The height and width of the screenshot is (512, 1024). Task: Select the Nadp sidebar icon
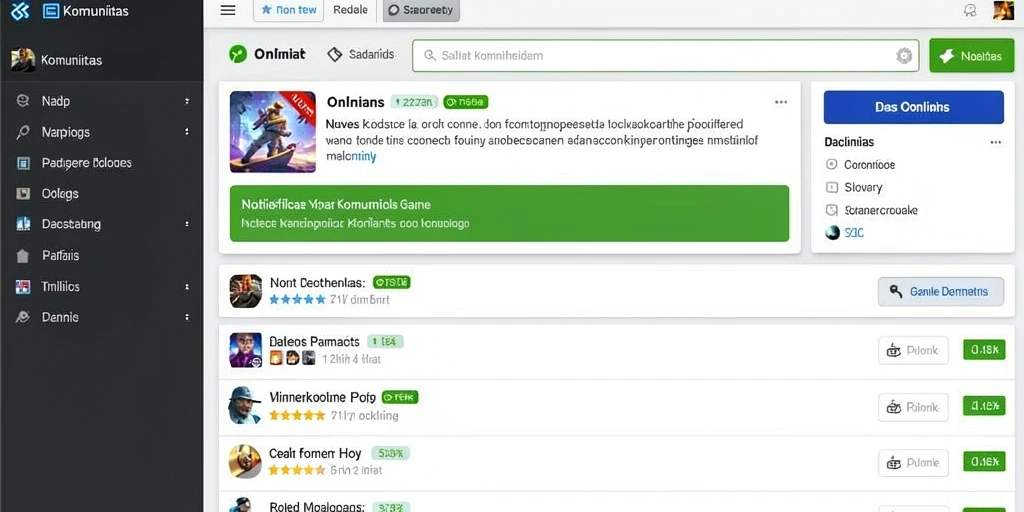point(23,101)
